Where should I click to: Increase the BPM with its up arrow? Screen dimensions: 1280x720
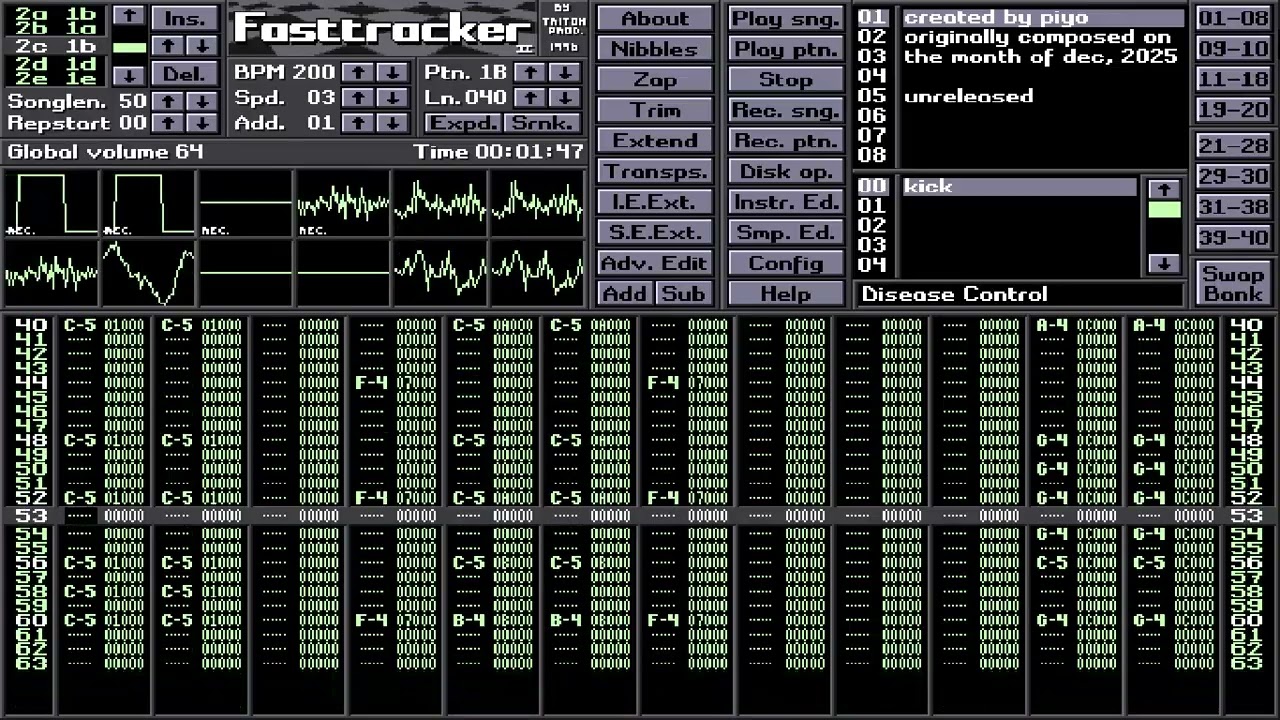click(x=358, y=72)
